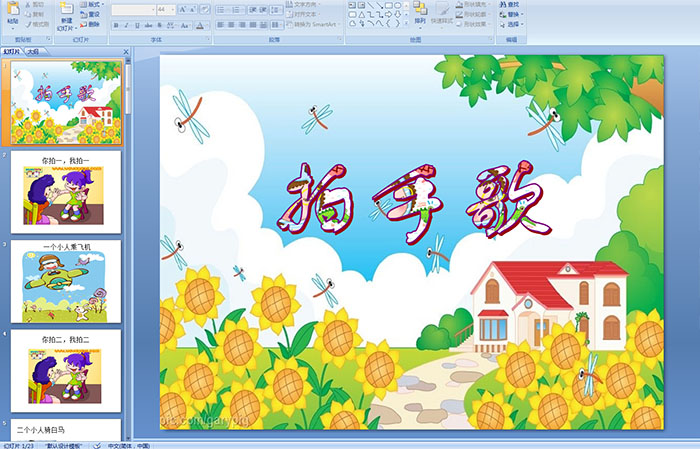Toggle Justify text alignment

point(253,25)
